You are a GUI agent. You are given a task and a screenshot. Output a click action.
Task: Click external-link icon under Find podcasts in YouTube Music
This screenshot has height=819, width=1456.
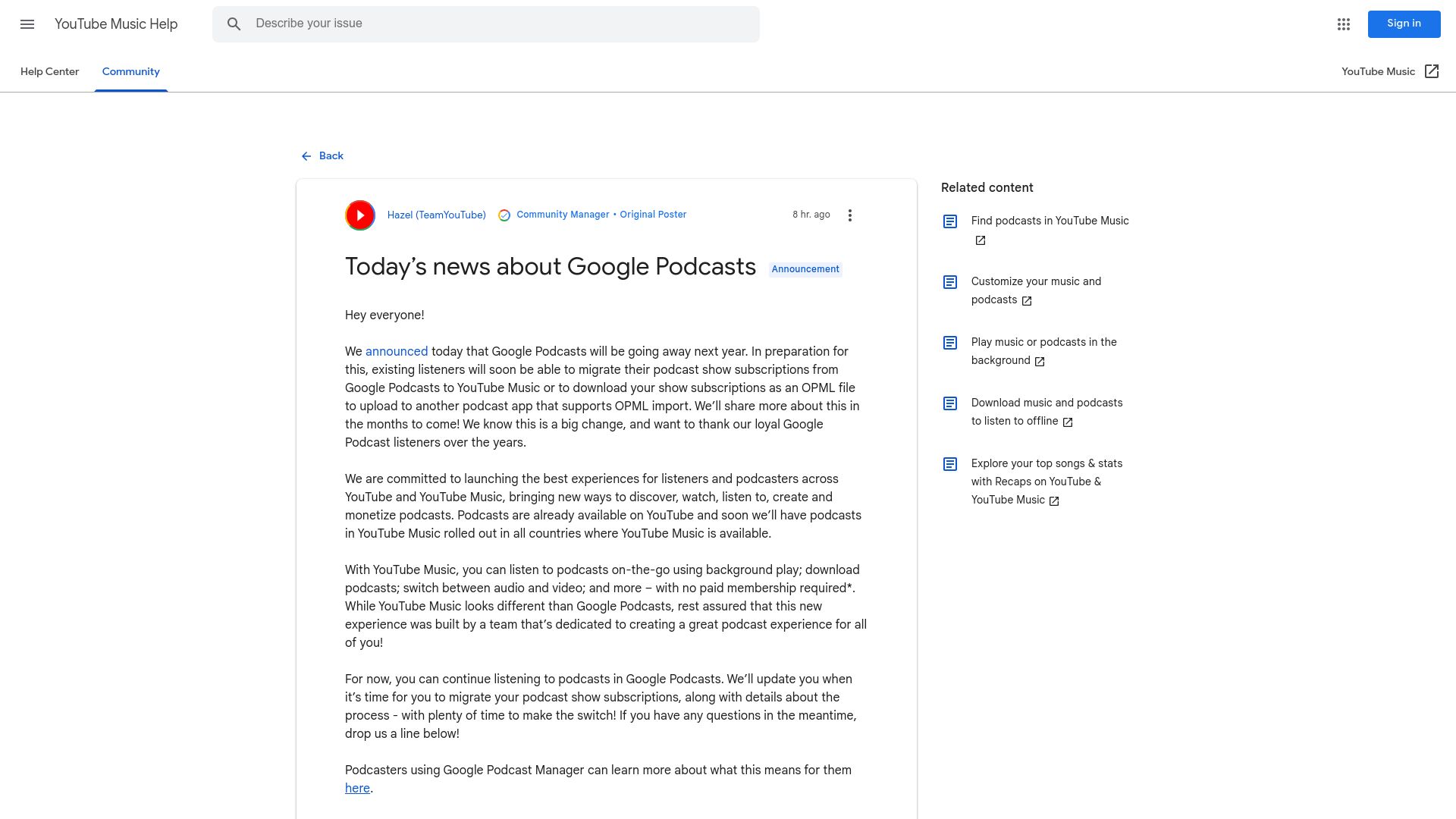(x=981, y=240)
